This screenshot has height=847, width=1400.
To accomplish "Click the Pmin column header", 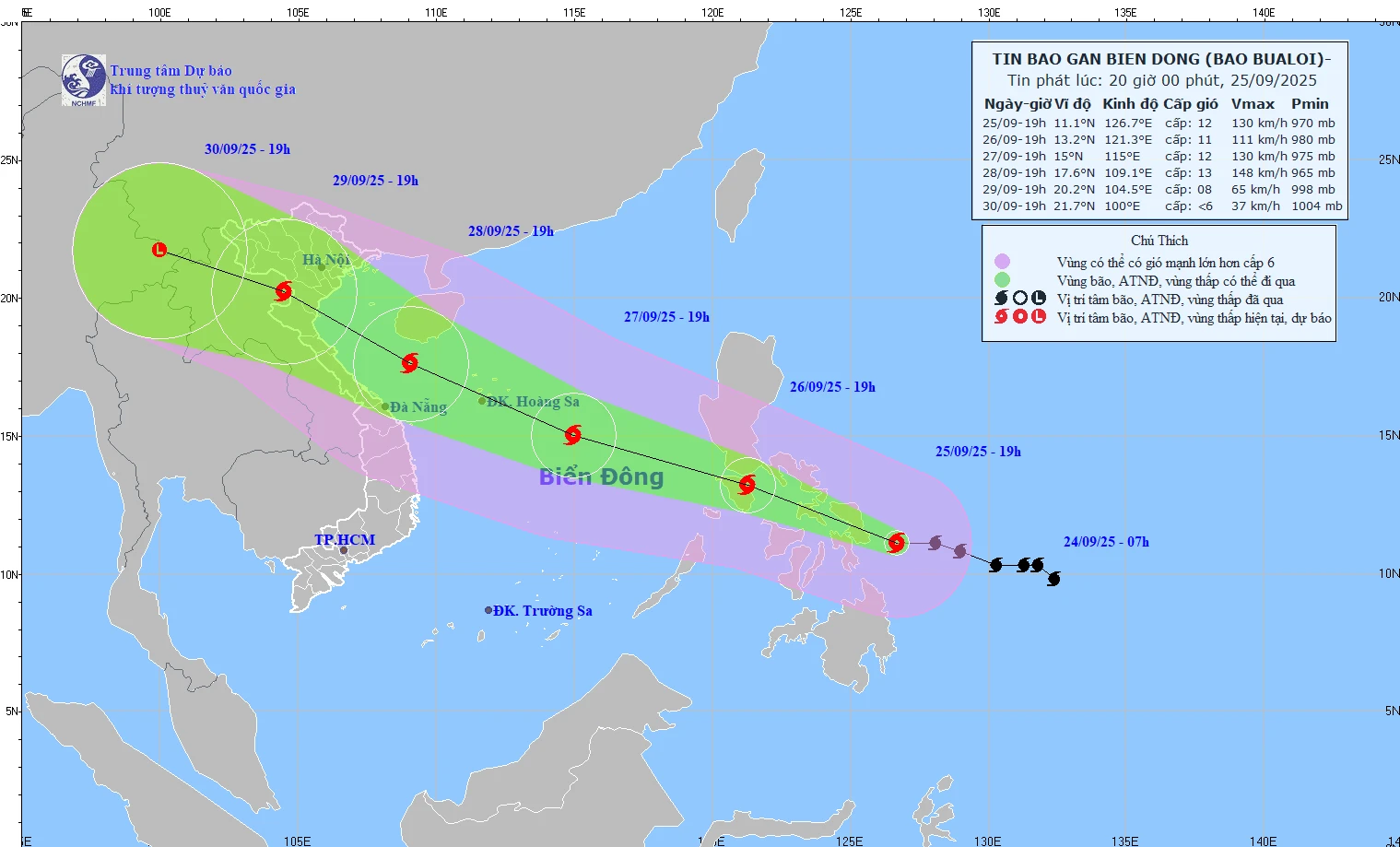I will (1310, 104).
